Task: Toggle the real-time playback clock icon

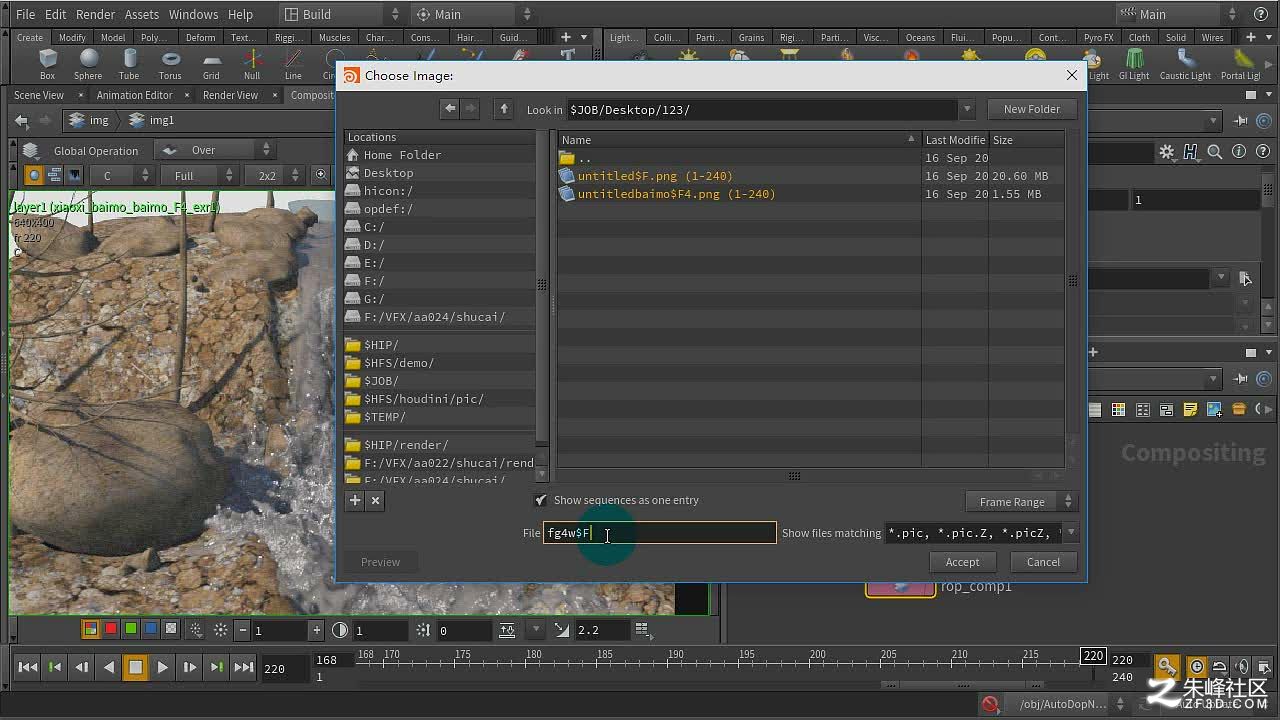Action: [1197, 667]
